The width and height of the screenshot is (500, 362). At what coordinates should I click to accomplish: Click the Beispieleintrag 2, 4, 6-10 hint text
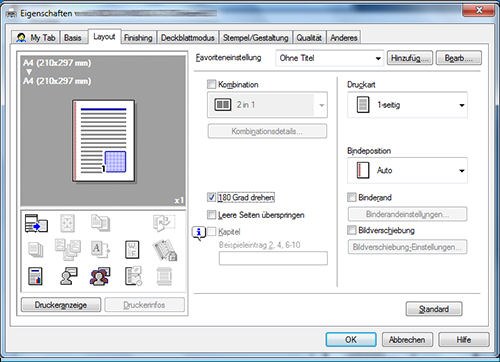pyautogui.click(x=259, y=245)
